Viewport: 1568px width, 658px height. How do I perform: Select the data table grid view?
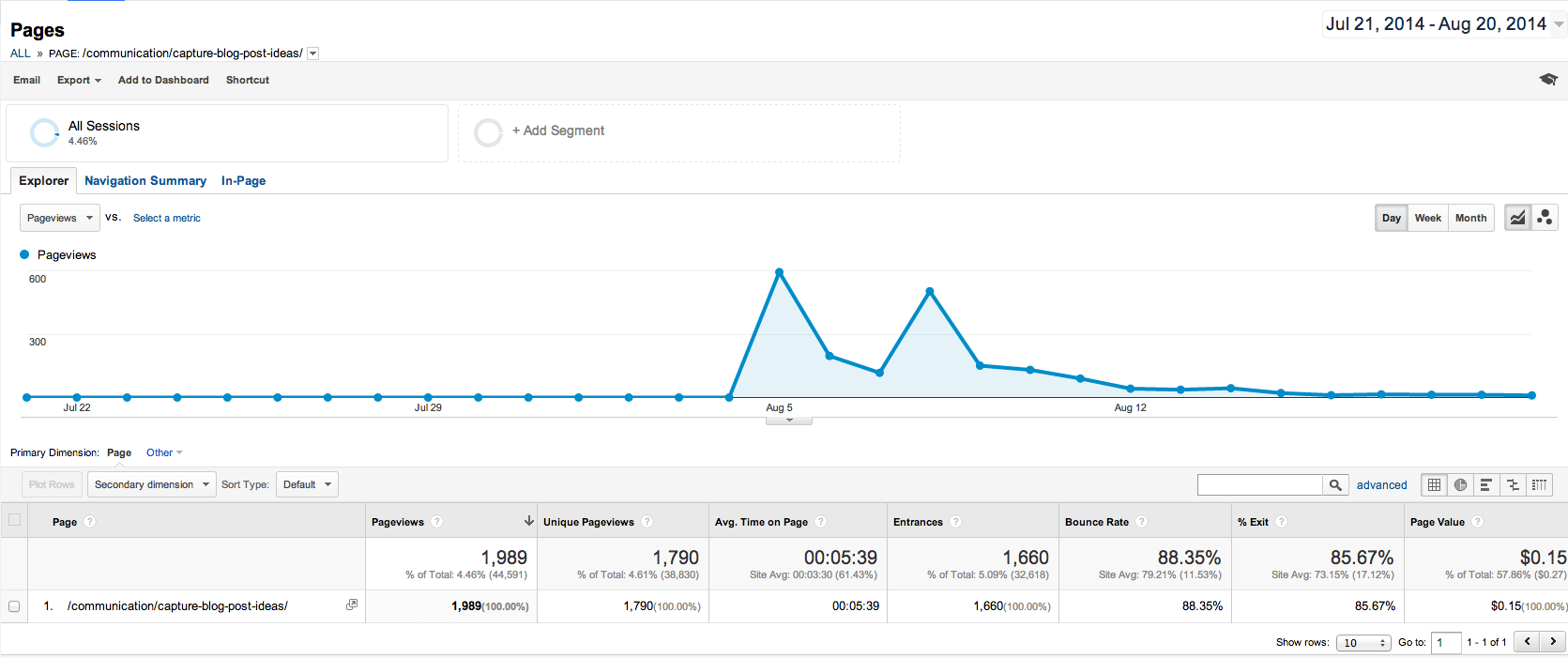pyautogui.click(x=1434, y=485)
